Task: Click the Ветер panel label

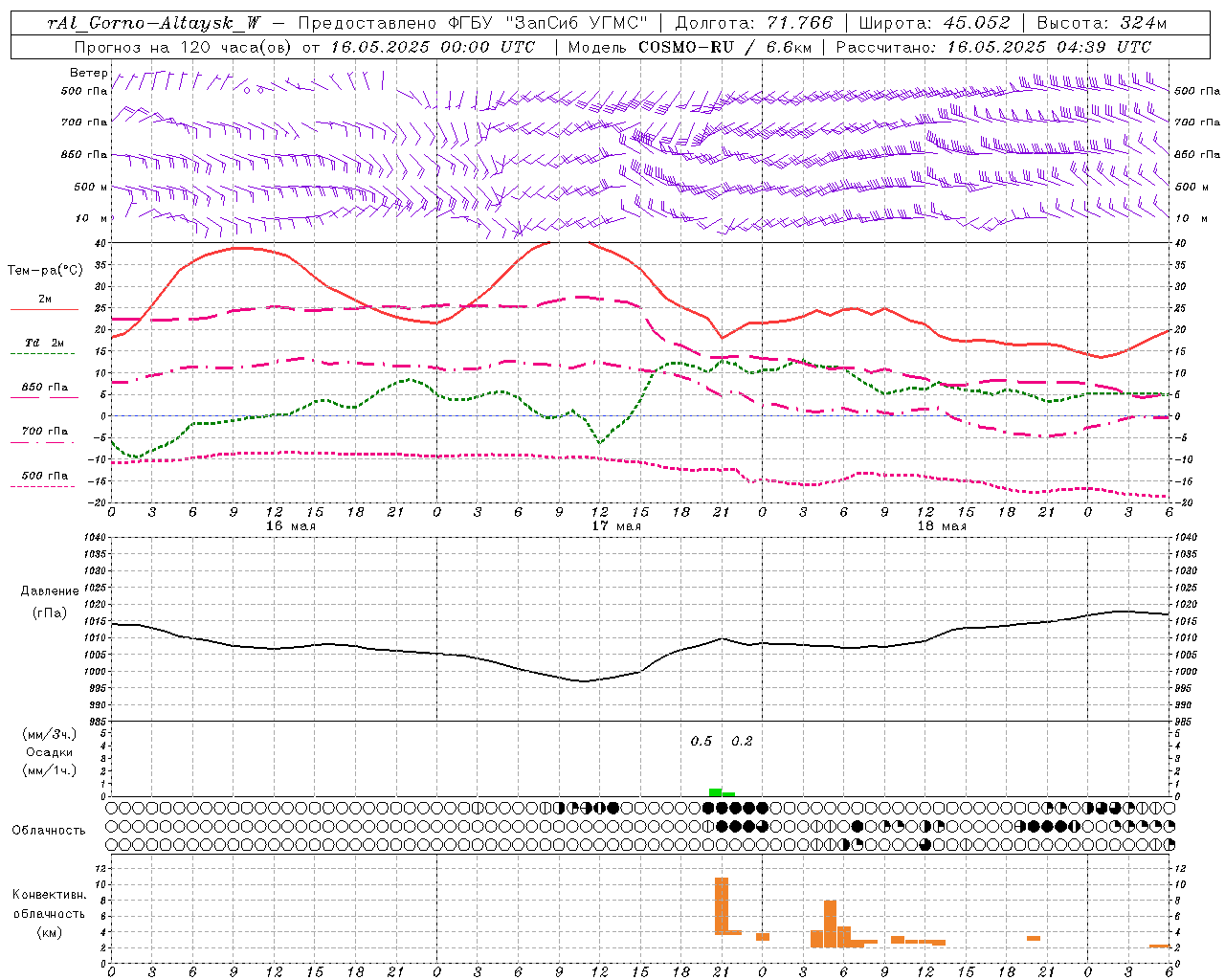Action: point(89,73)
